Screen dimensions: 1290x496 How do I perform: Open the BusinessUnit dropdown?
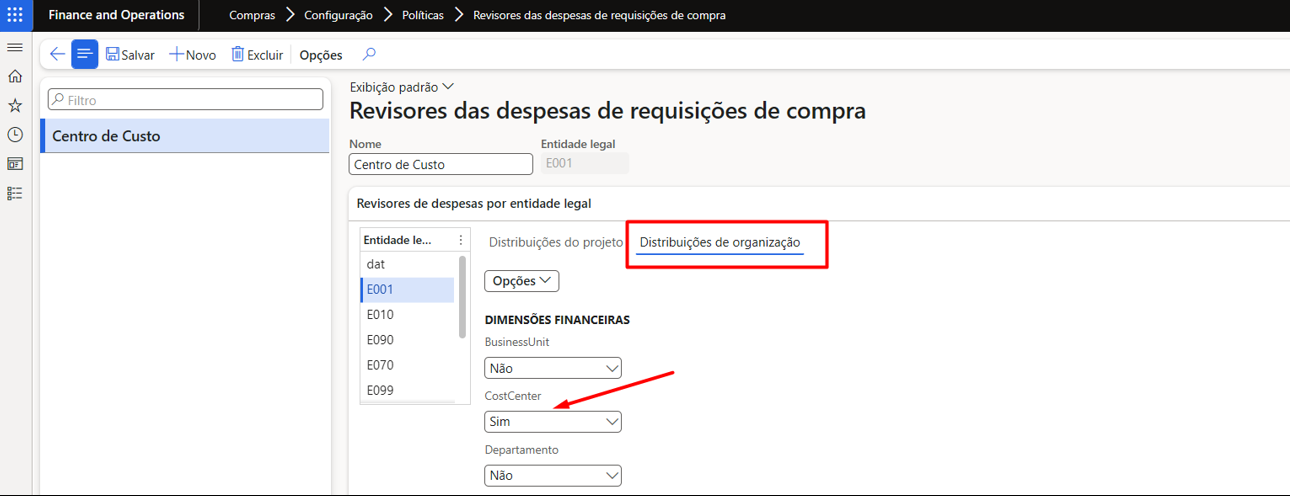coord(553,368)
